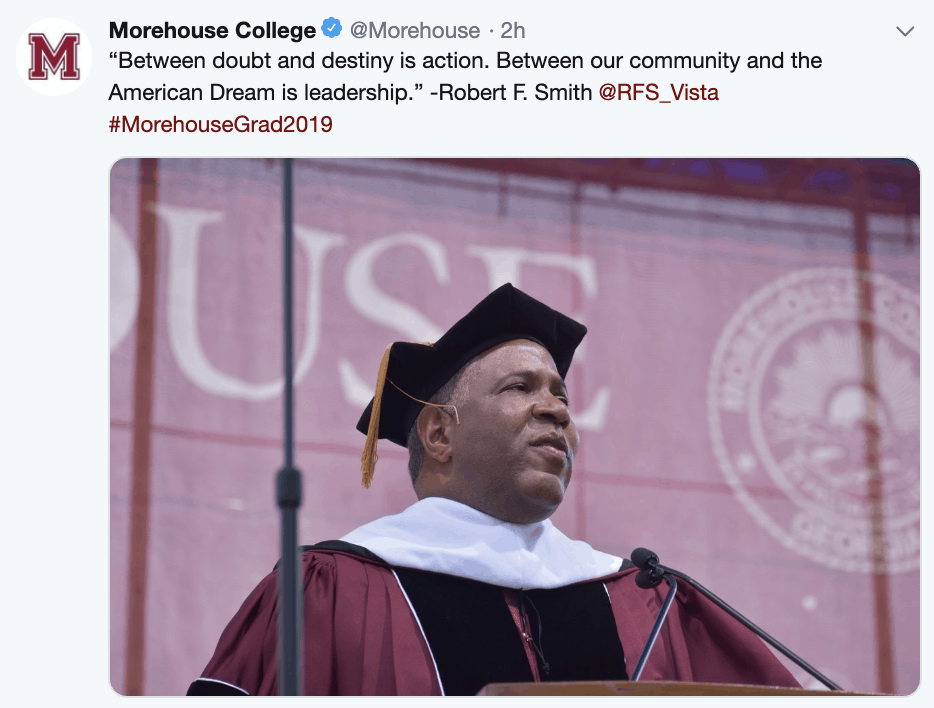
Task: Open the Morehouse College display name
Action: click(x=212, y=30)
